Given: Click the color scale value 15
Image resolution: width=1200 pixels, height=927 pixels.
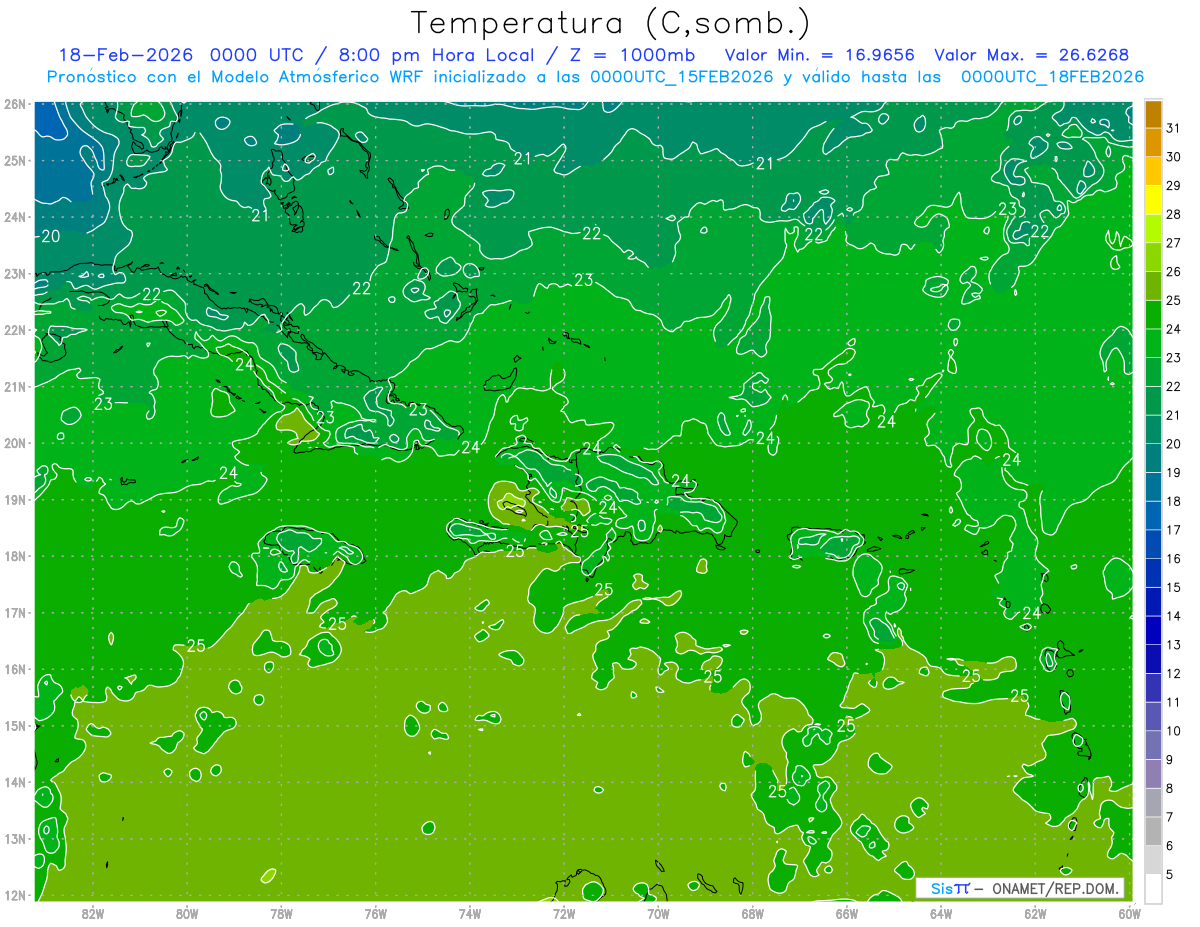Looking at the screenshot, I should click(1174, 587).
